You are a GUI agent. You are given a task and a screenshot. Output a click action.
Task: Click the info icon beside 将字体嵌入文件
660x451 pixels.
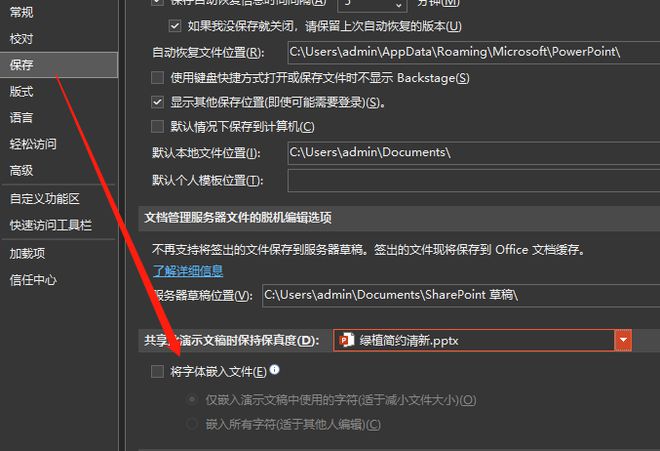pyautogui.click(x=274, y=370)
